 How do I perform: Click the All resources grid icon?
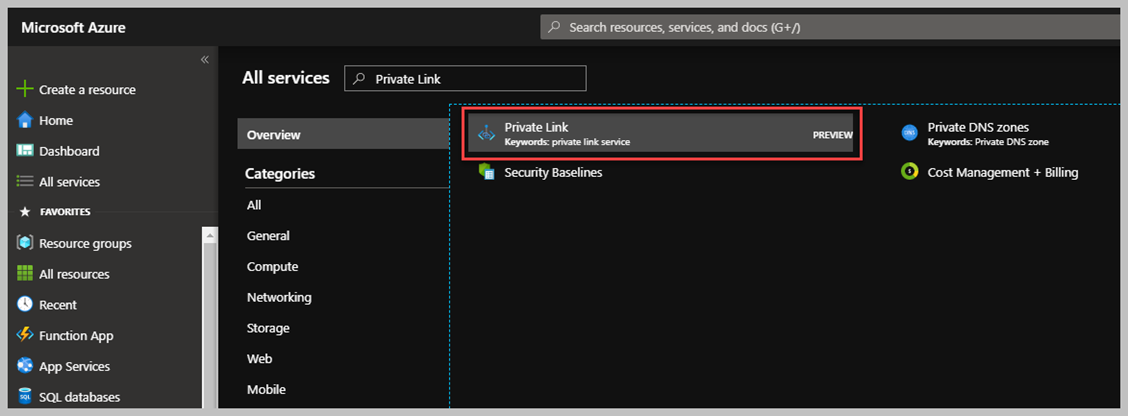25,274
